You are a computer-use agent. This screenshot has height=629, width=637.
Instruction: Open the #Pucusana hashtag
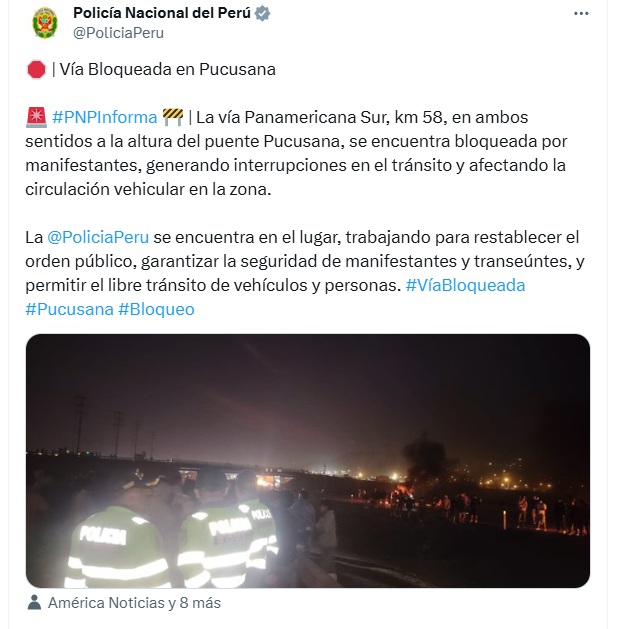point(69,309)
